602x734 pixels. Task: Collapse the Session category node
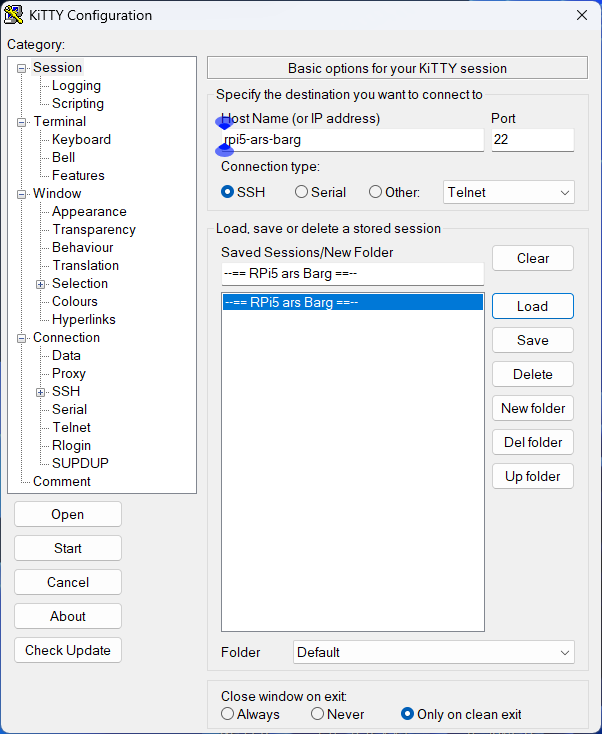point(22,68)
